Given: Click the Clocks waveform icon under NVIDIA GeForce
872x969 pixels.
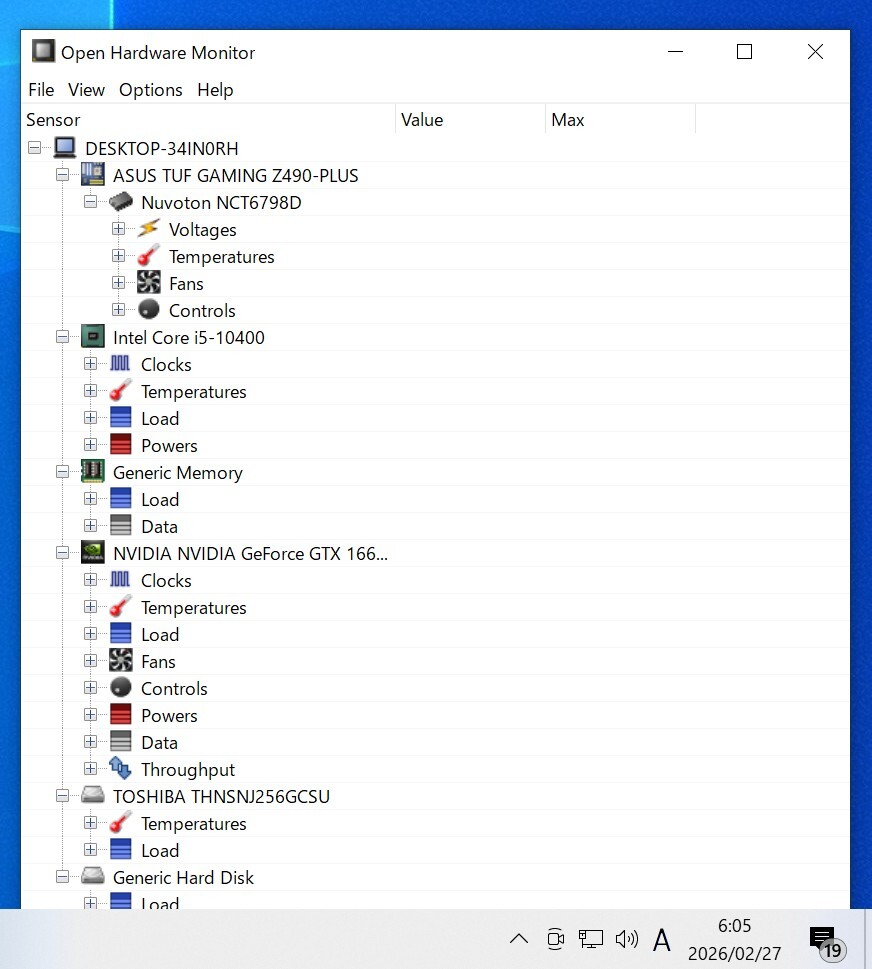Looking at the screenshot, I should pos(121,580).
